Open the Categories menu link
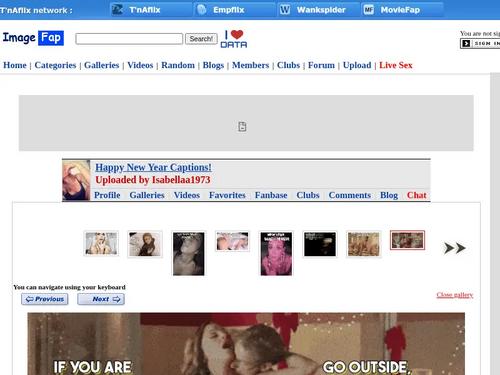The image size is (500, 375). pyautogui.click(x=55, y=65)
